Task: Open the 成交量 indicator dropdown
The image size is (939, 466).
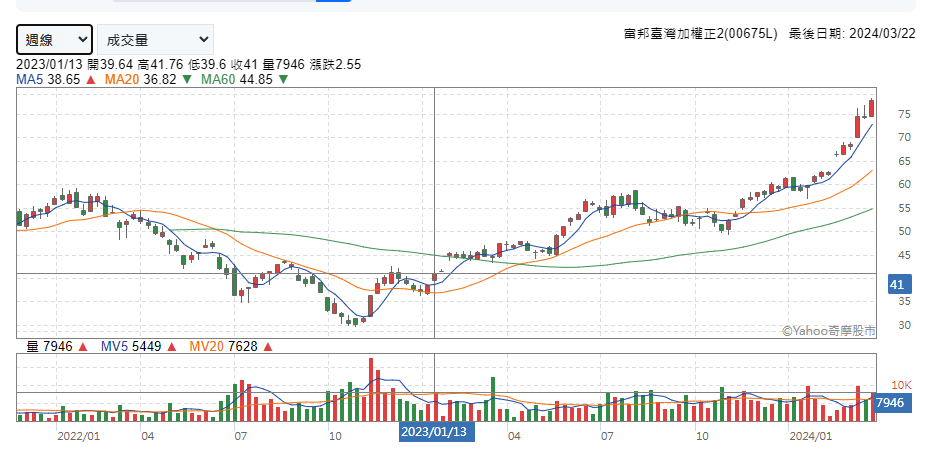Action: click(x=155, y=39)
